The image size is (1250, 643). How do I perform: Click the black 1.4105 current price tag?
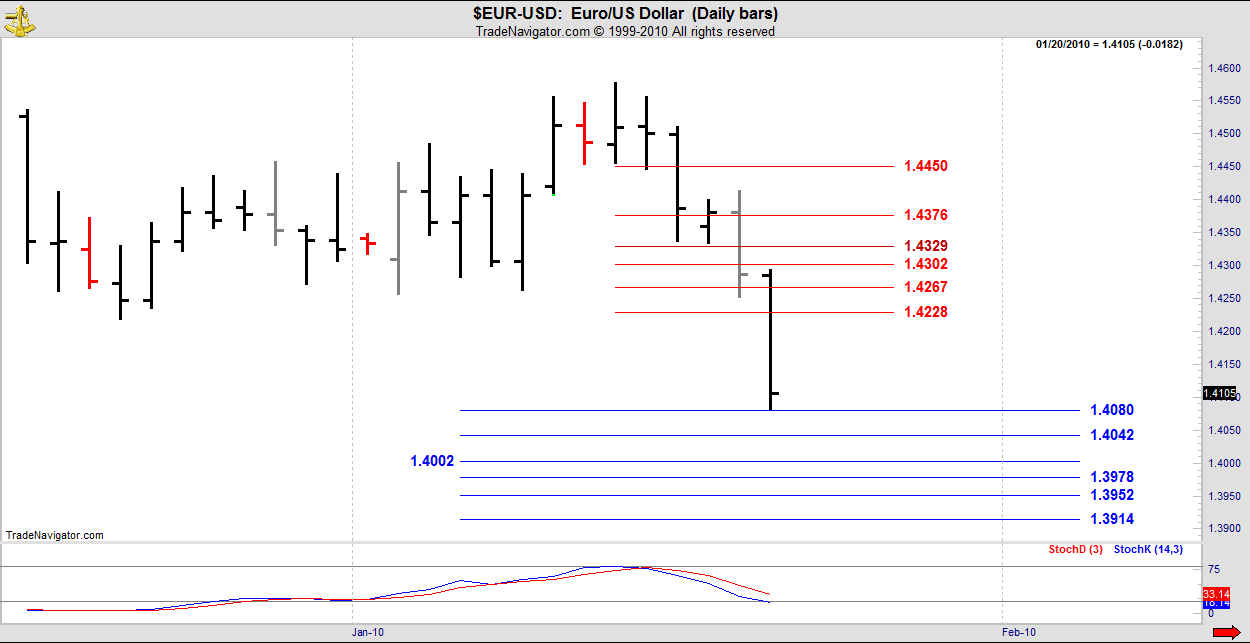[1219, 393]
